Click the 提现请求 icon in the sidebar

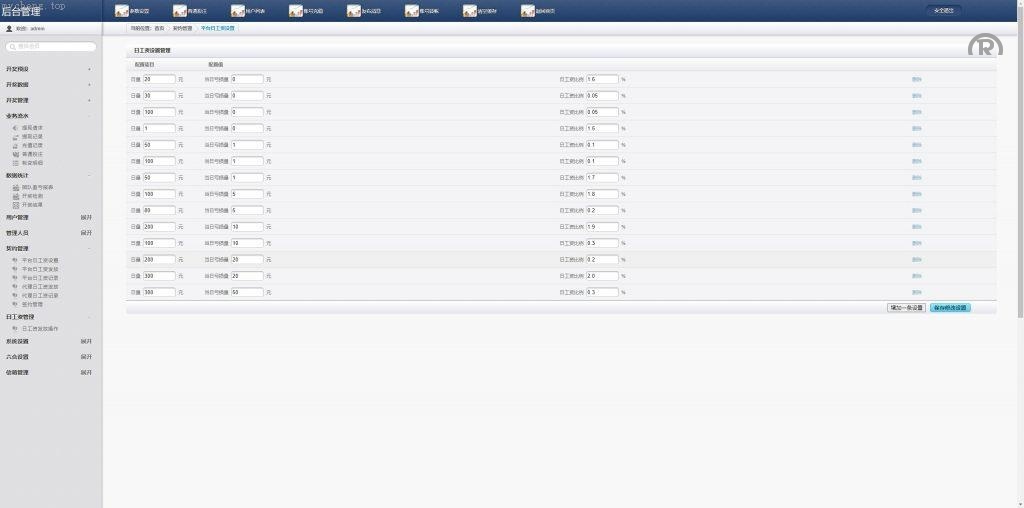[15, 128]
